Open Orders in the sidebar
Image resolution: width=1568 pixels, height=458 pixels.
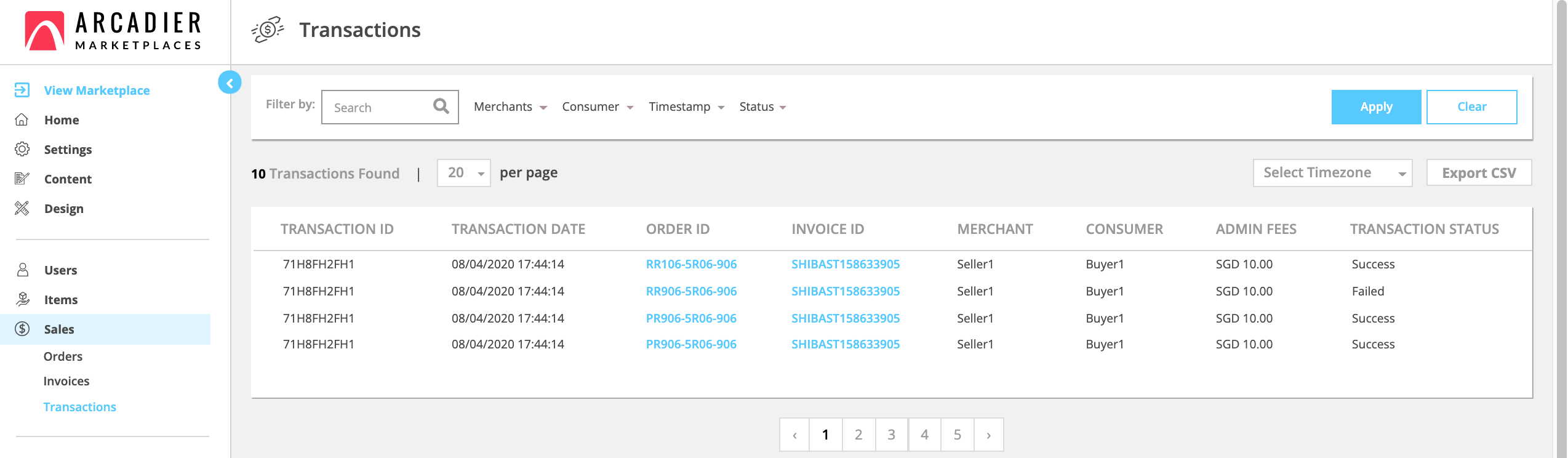coord(63,356)
